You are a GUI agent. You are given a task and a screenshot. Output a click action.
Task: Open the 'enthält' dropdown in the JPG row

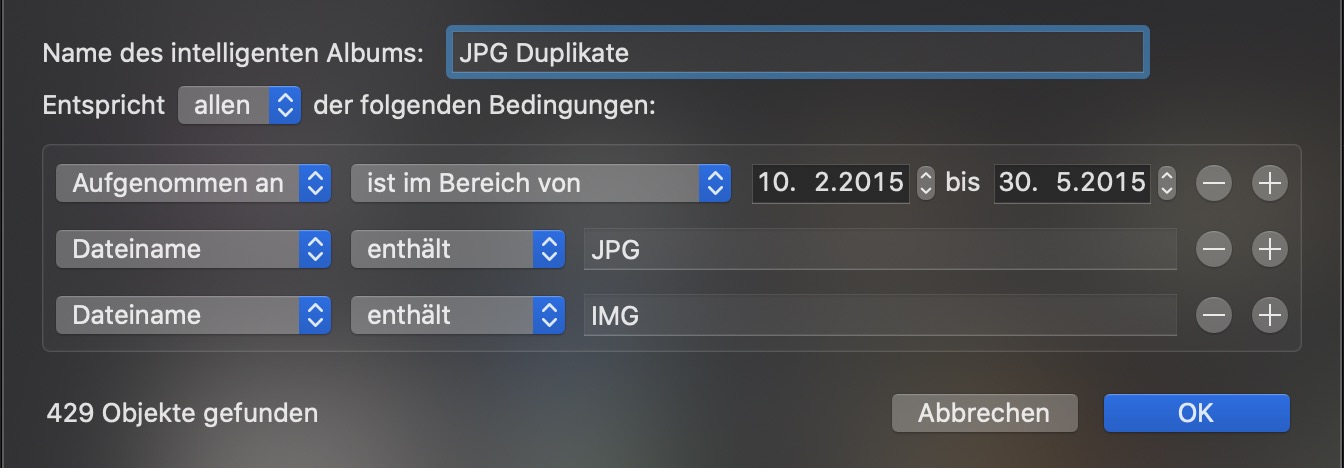tap(458, 249)
